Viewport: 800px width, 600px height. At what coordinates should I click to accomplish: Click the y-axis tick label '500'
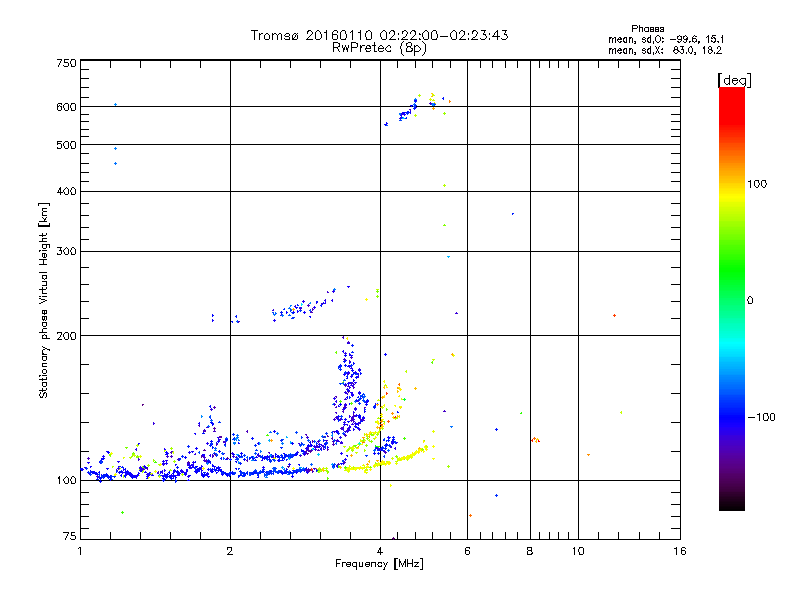66,145
